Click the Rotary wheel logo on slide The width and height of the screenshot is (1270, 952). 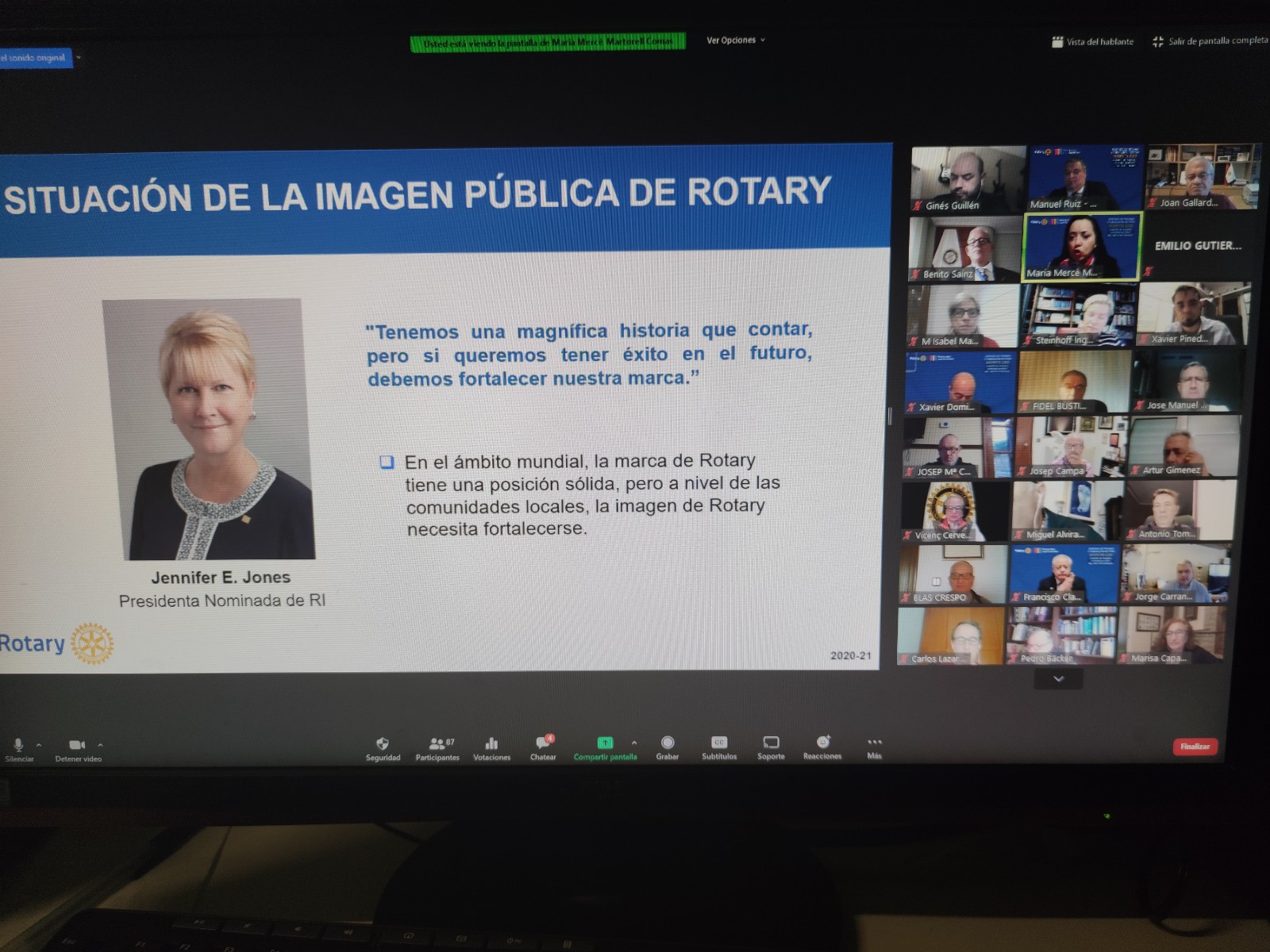(x=92, y=643)
